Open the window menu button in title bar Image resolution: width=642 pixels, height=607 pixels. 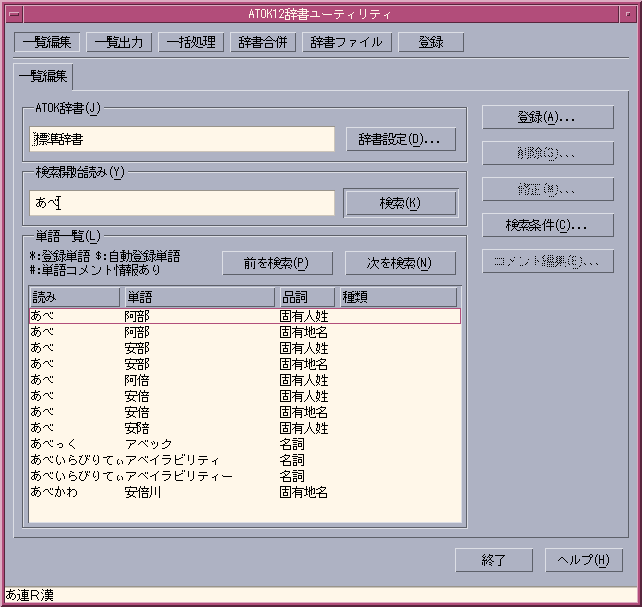(14, 14)
